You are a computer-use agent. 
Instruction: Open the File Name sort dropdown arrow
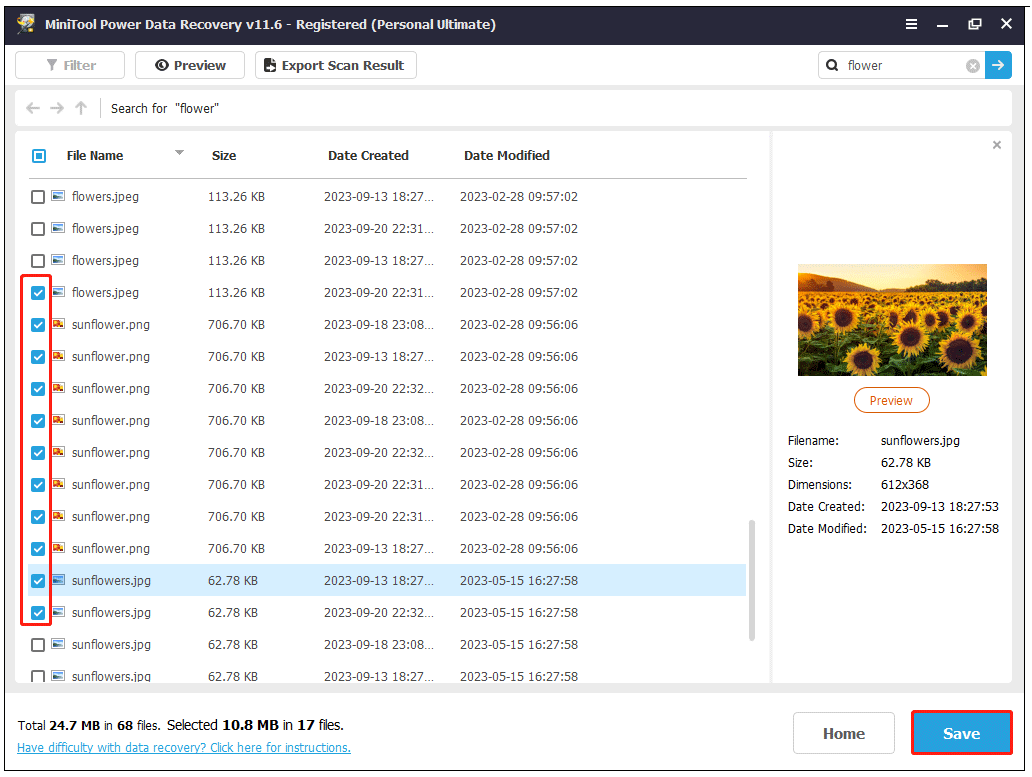click(x=179, y=153)
